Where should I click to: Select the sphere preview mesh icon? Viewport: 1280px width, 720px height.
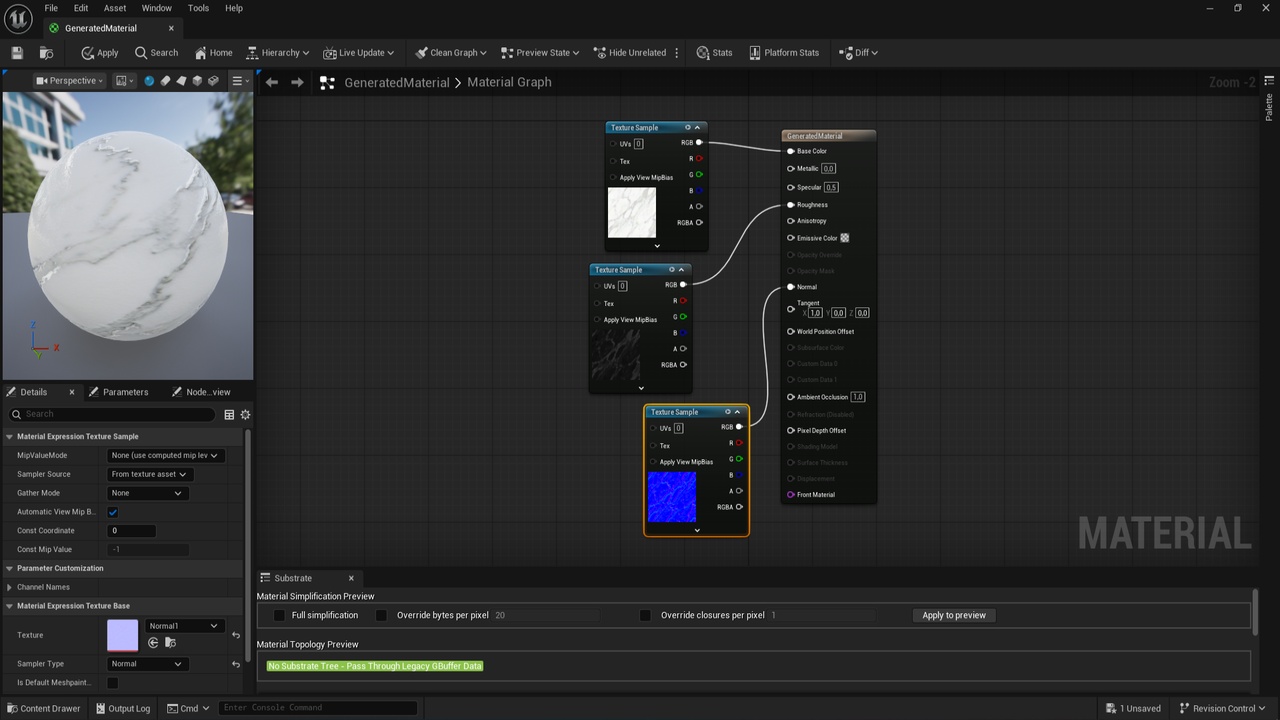[x=149, y=81]
